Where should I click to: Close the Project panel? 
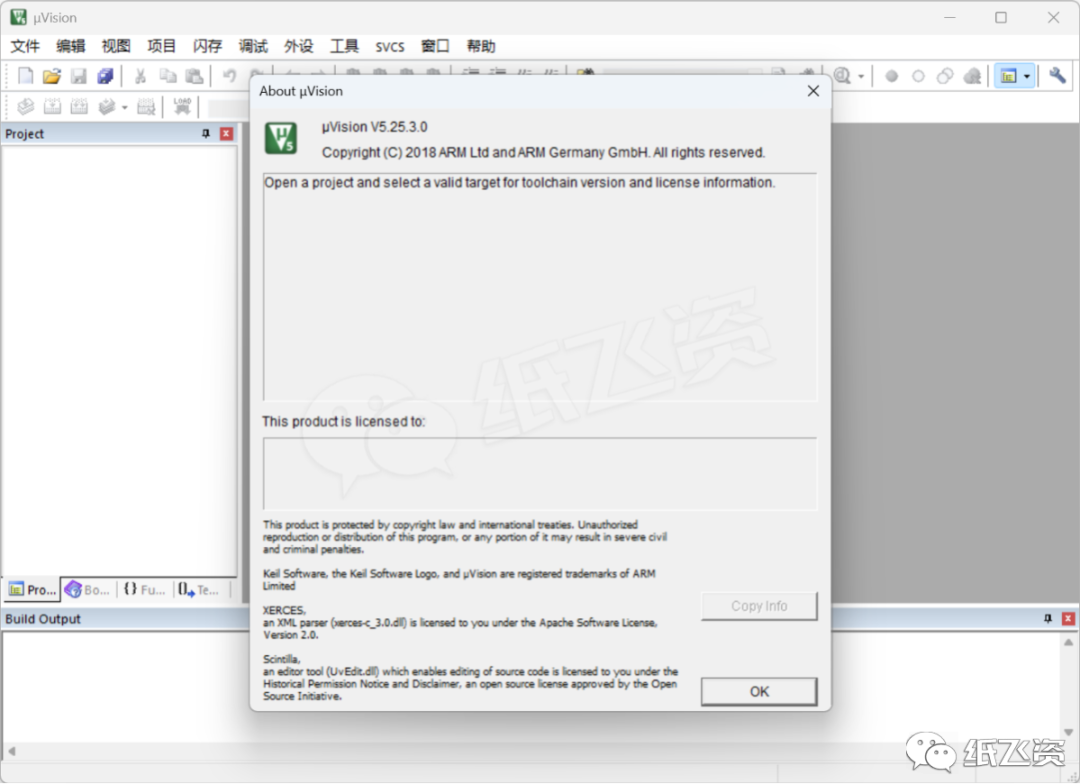click(x=226, y=134)
